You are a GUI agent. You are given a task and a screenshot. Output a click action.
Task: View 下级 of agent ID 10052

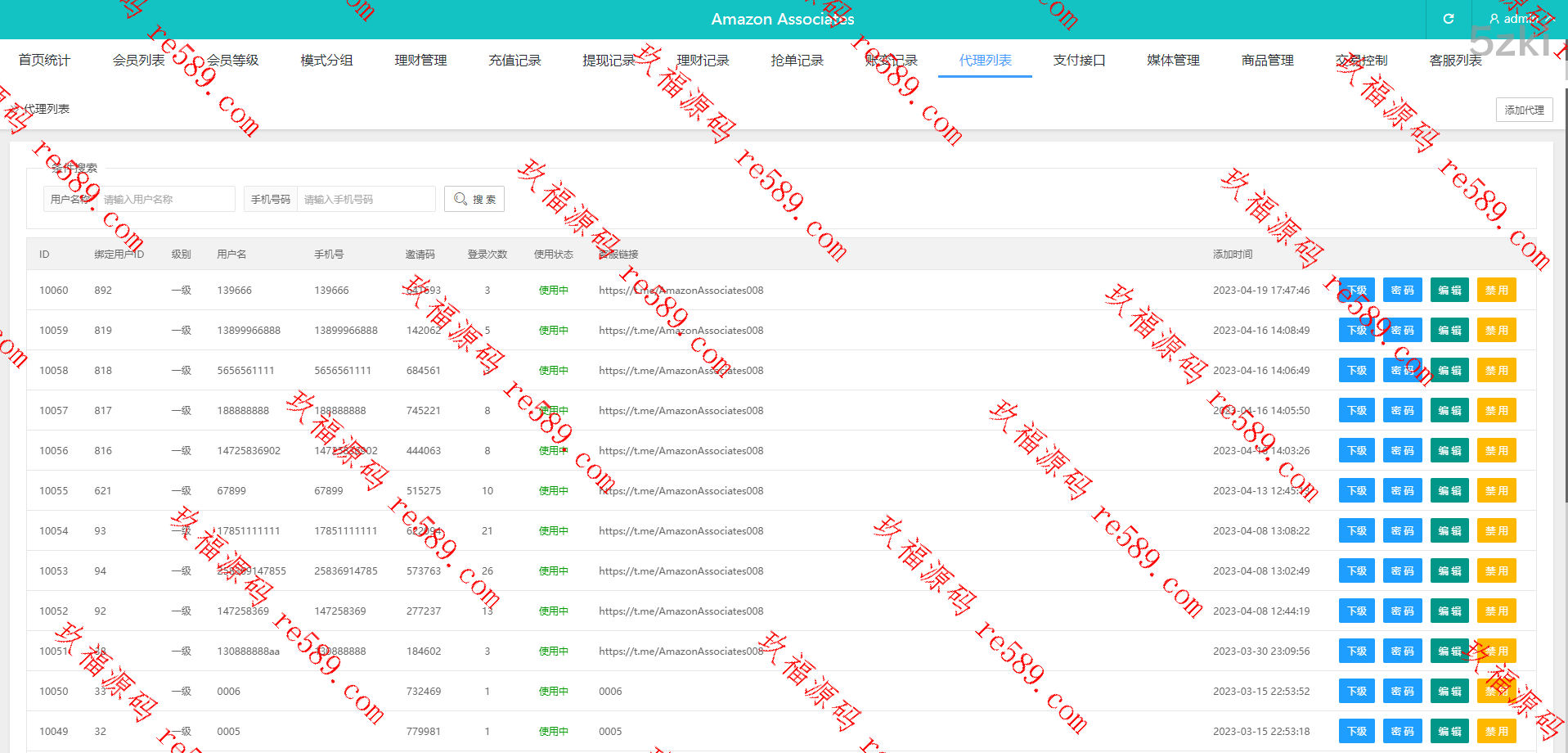point(1356,611)
